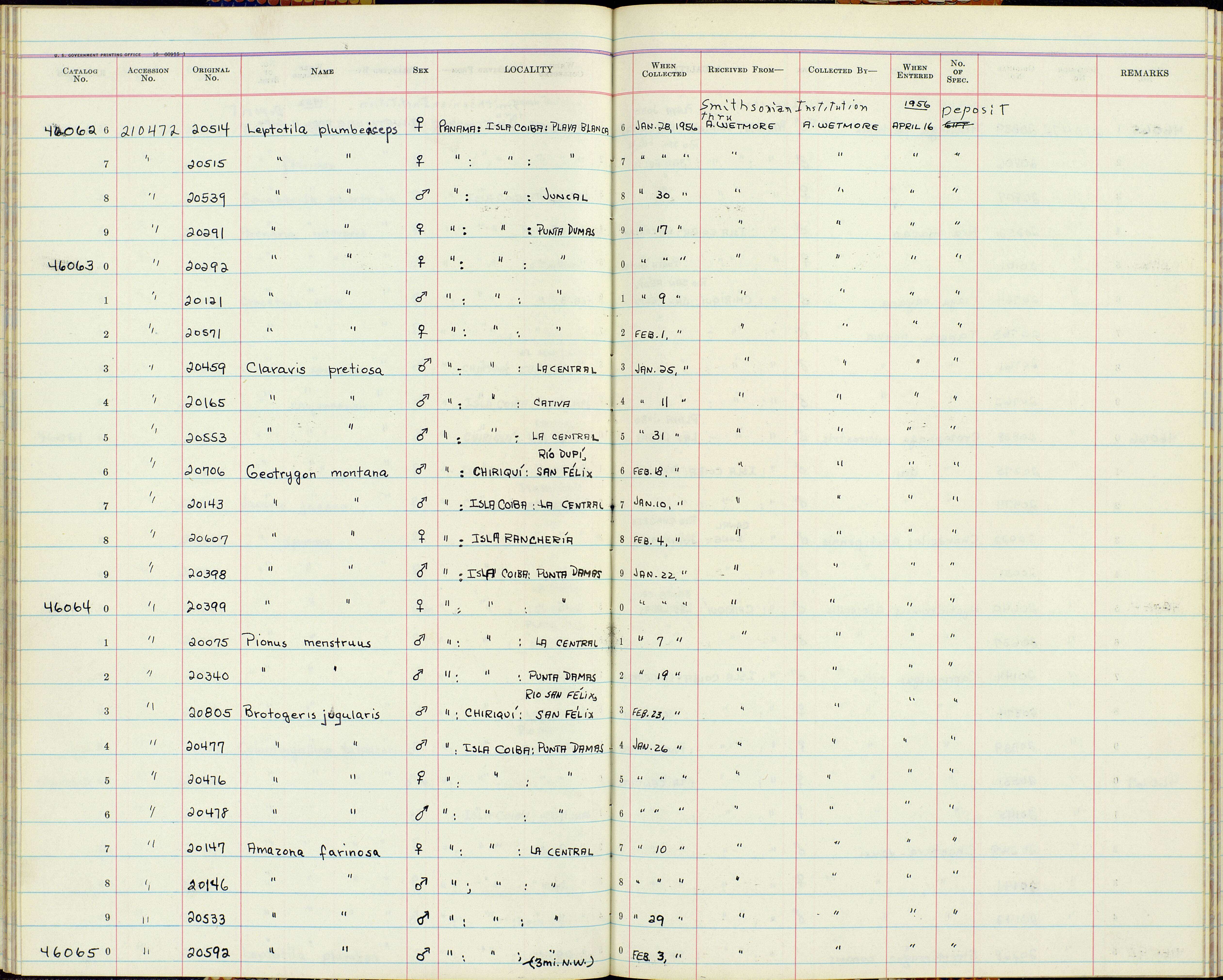Select catalog number 46063
The width and height of the screenshot is (1223, 980).
(70, 265)
